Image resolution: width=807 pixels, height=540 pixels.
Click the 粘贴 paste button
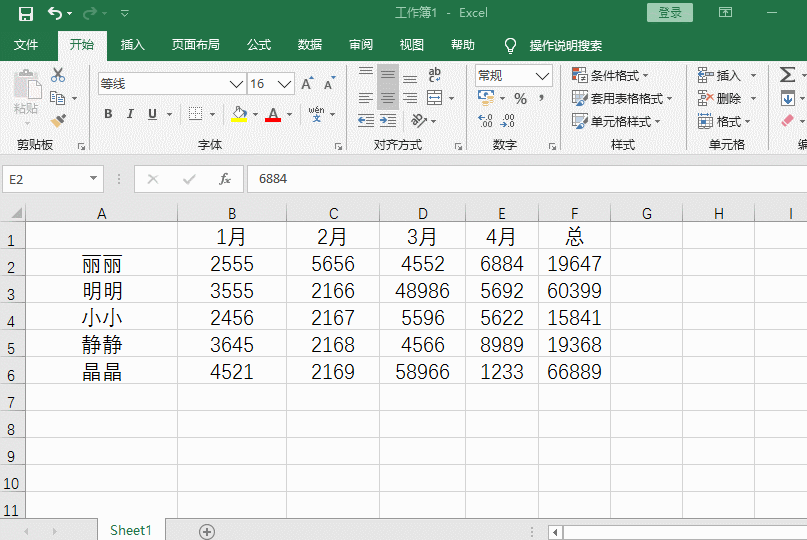[26, 93]
